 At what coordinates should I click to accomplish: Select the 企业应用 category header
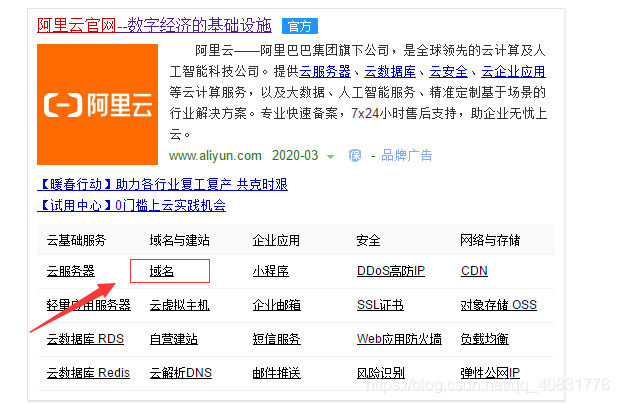pos(276,240)
